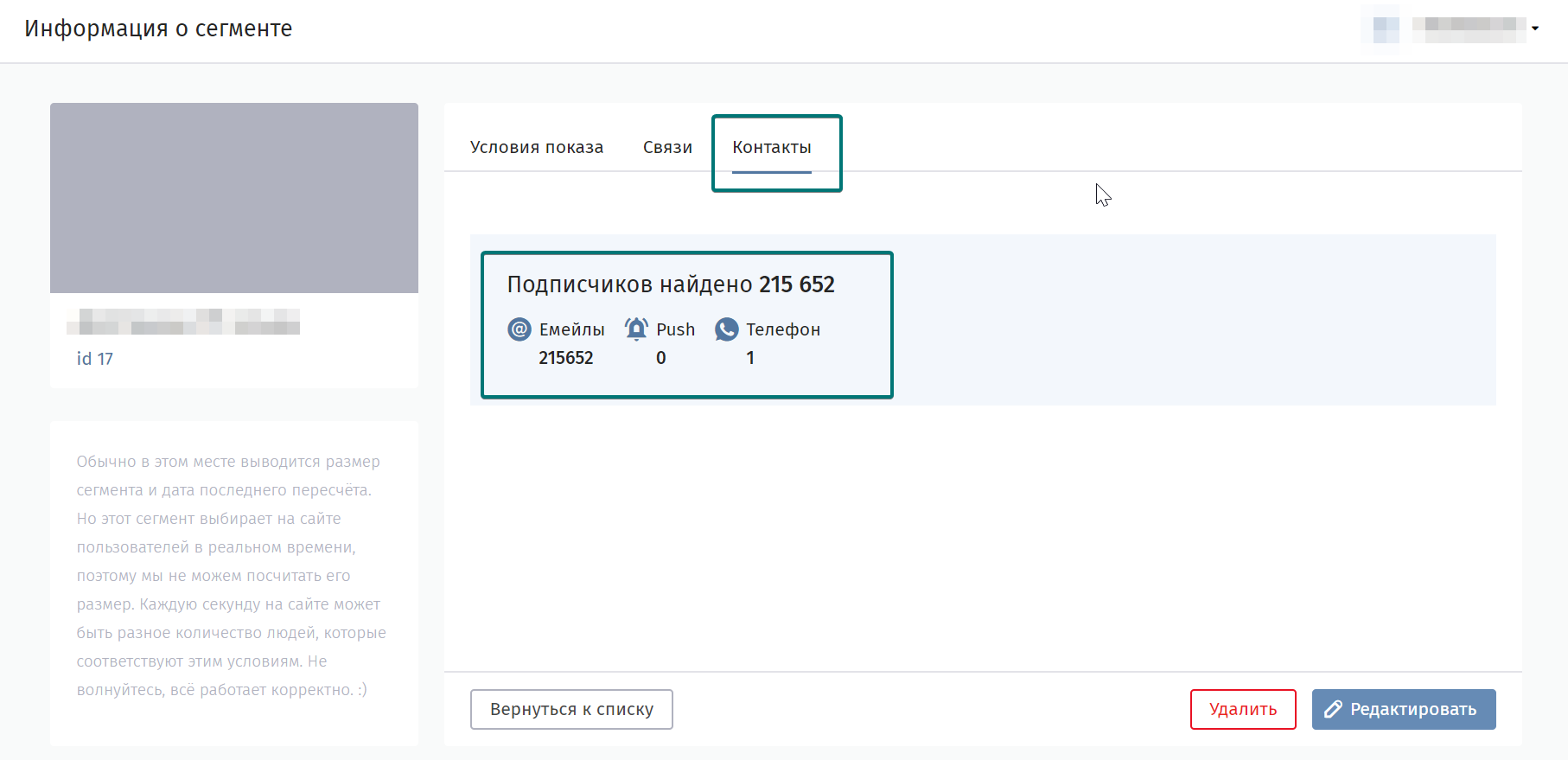
Task: Click the phone count 1
Action: [750, 358]
